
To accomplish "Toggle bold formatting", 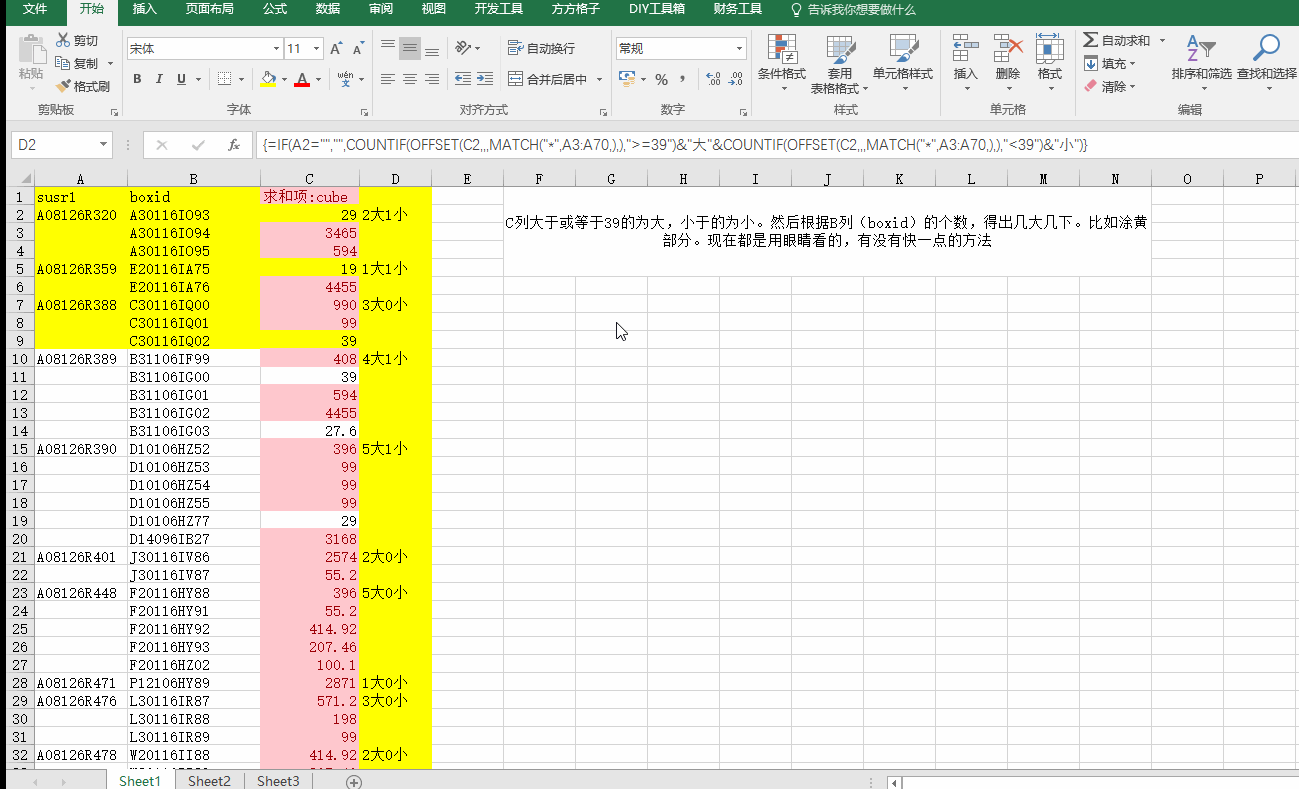I will click(x=137, y=79).
